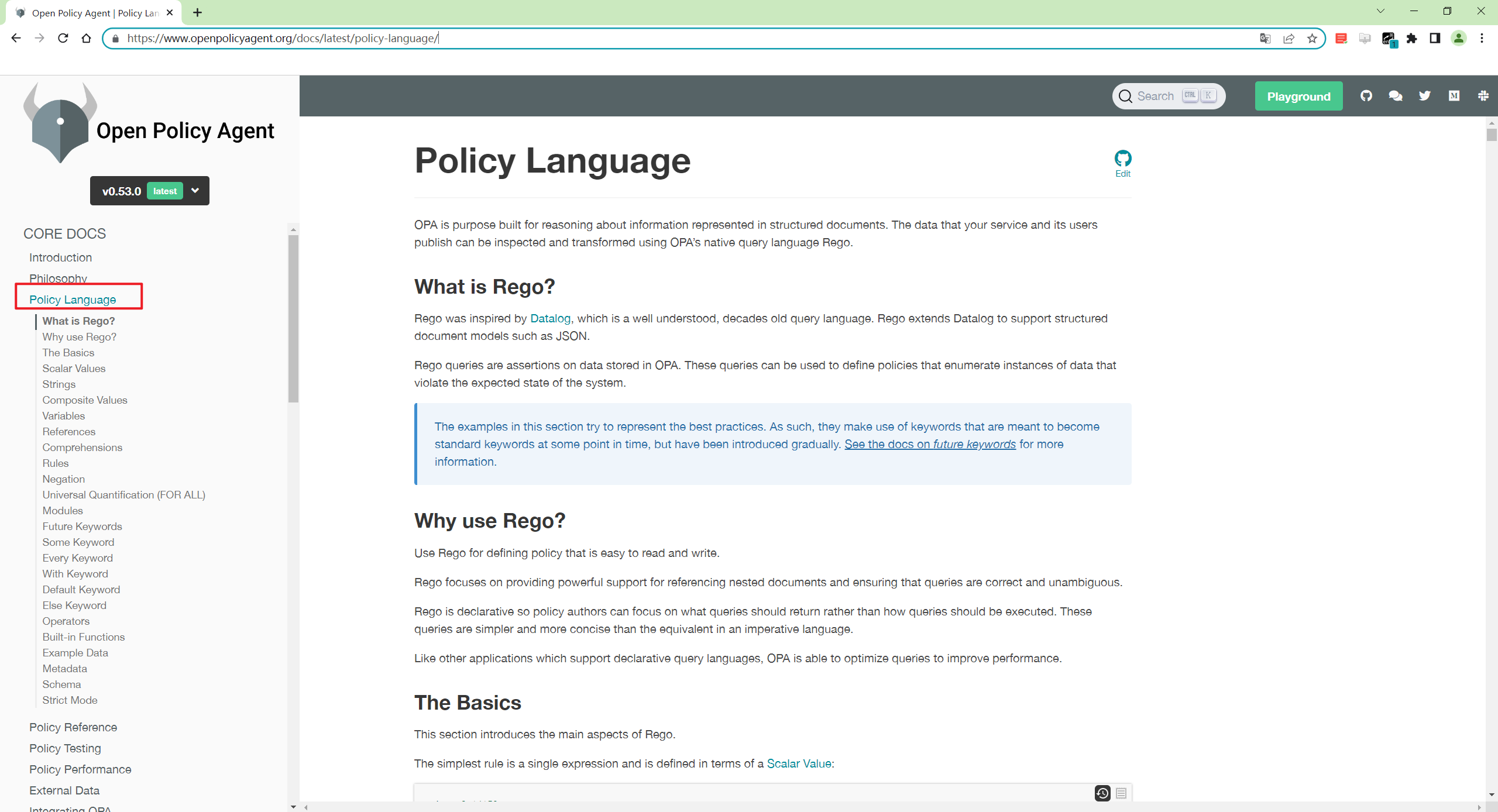Follow the Datalog link
This screenshot has width=1498, height=812.
coord(550,318)
